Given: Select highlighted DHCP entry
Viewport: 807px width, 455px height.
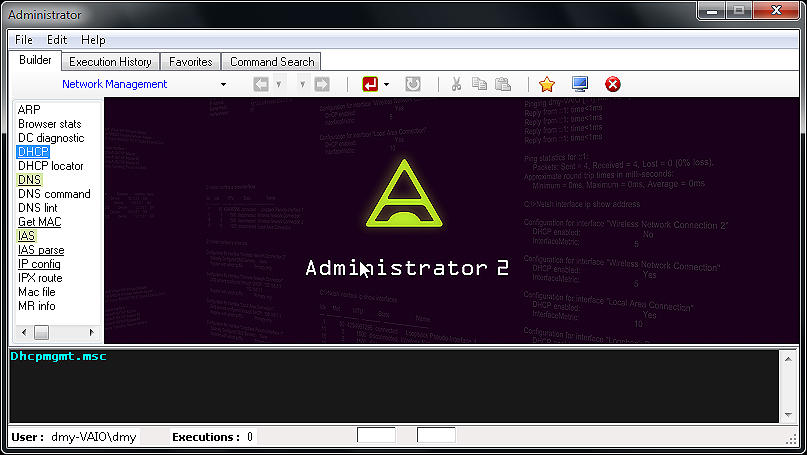Looking at the screenshot, I should click(x=33, y=152).
